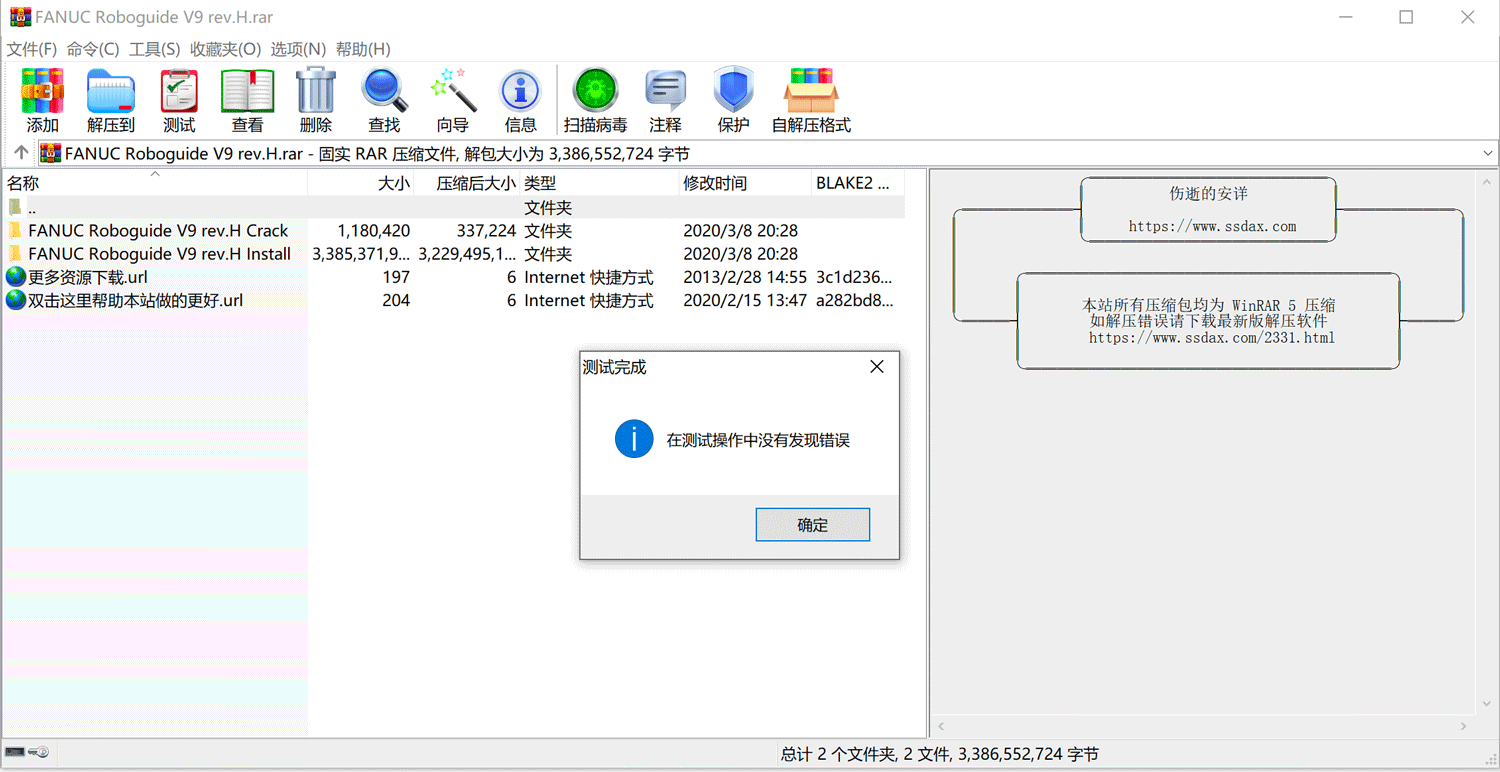
Task: Open the 向导 (Wizard) wand icon
Action: click(x=452, y=92)
